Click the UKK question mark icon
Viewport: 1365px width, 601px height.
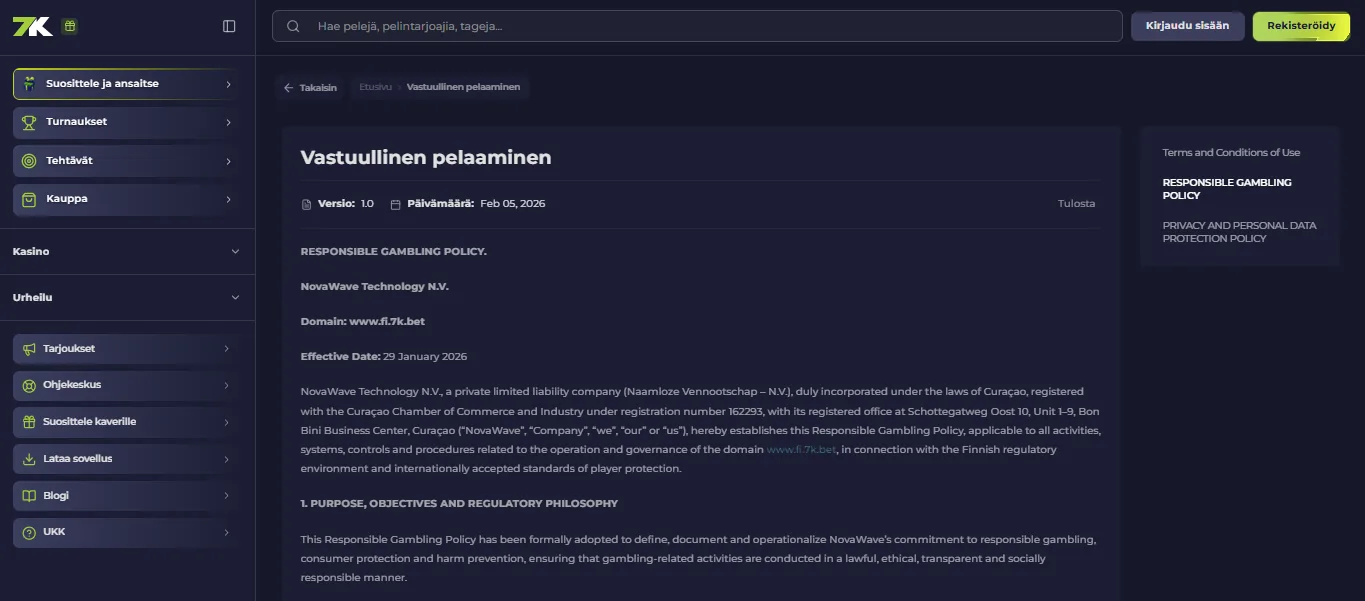pos(29,532)
